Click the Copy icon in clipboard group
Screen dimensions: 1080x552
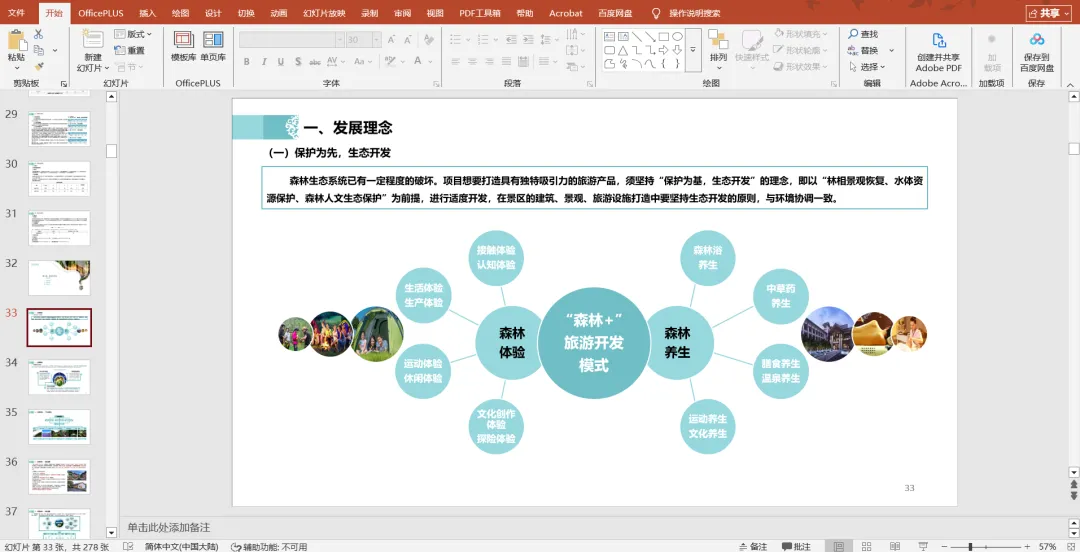pyautogui.click(x=39, y=50)
